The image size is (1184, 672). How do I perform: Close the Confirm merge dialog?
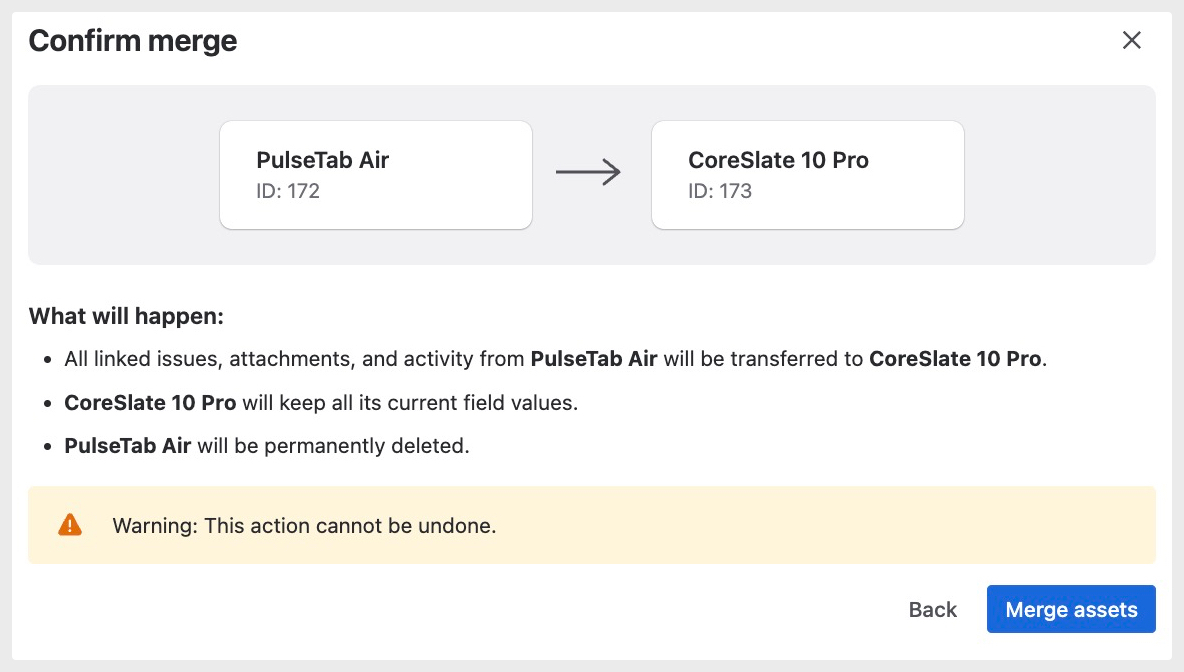1131,41
